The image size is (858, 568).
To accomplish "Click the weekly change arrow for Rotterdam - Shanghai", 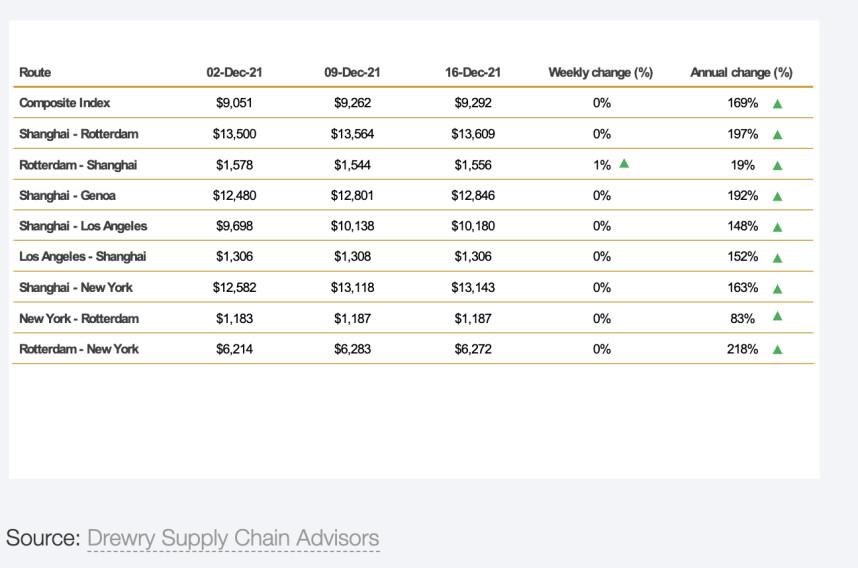I will coord(624,163).
